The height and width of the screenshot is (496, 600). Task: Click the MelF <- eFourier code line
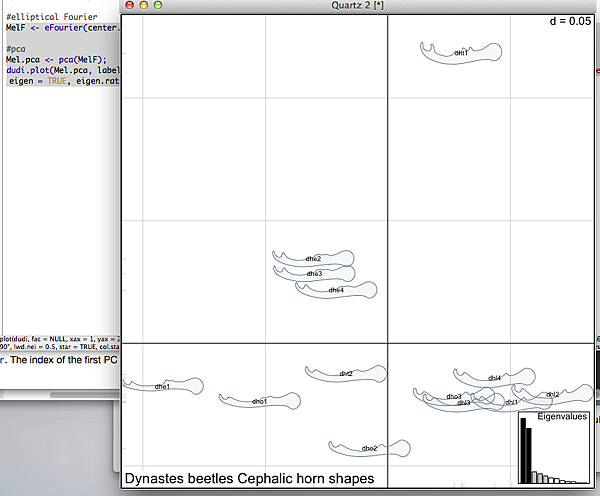(x=63, y=28)
